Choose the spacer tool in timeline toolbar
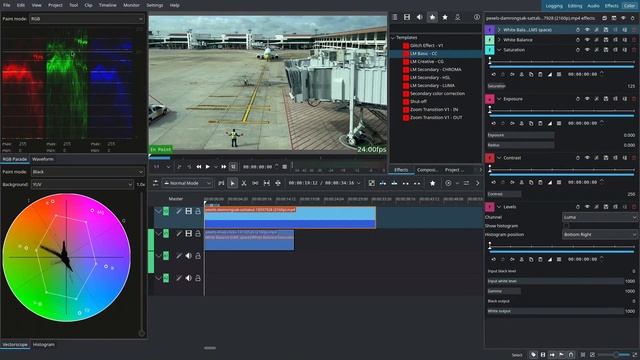This screenshot has width=640, height=360. click(x=255, y=183)
